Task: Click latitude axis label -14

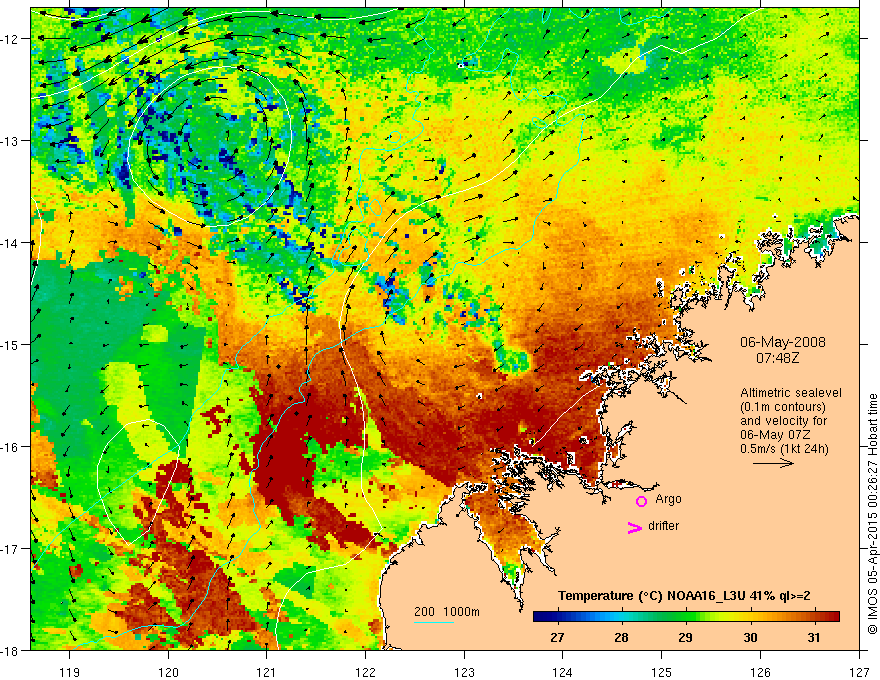Action: click(x=11, y=243)
